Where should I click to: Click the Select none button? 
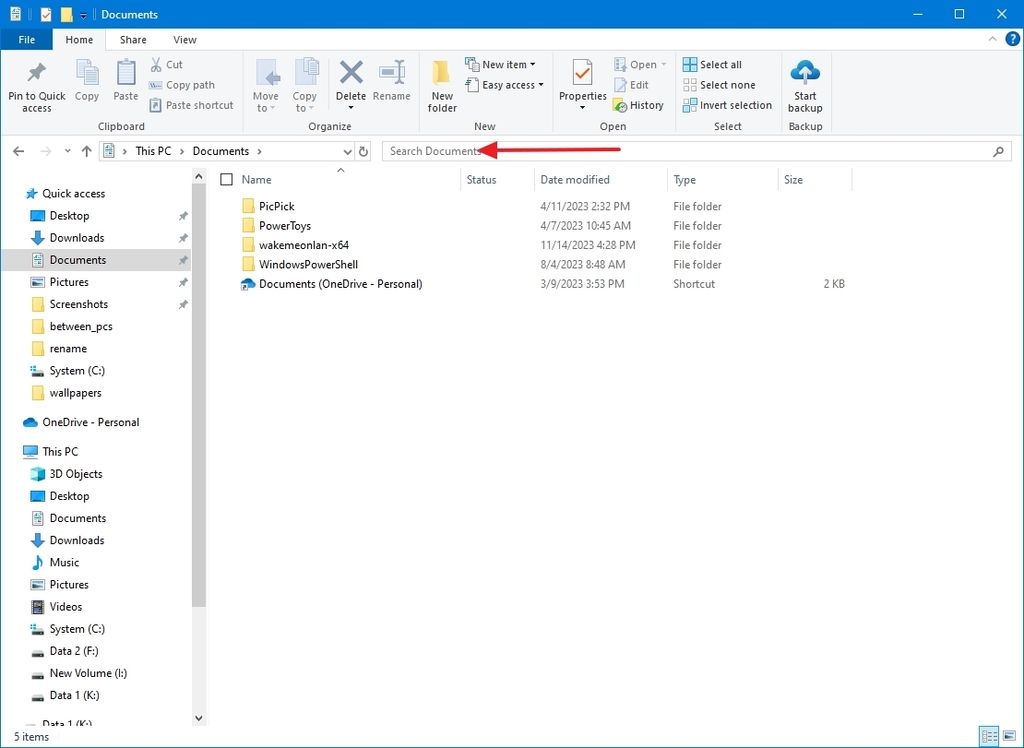[x=721, y=84]
